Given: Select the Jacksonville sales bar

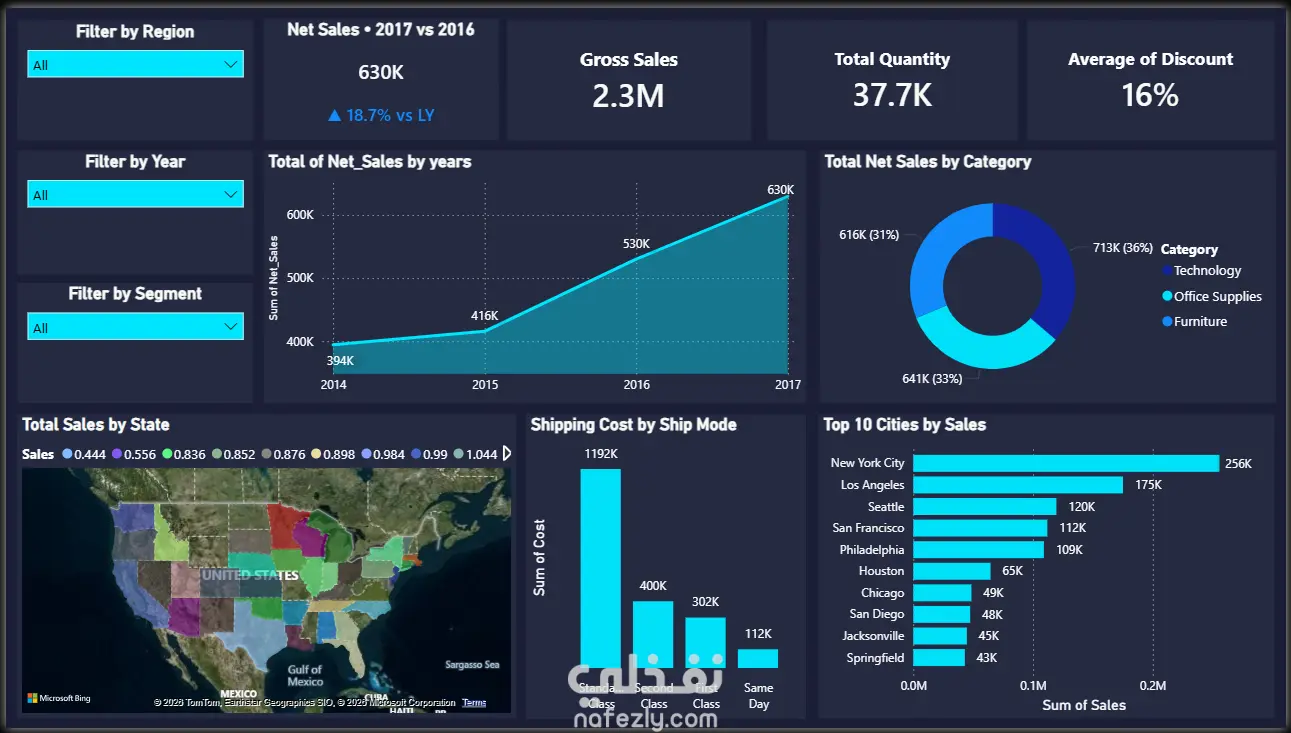Looking at the screenshot, I should pos(940,636).
